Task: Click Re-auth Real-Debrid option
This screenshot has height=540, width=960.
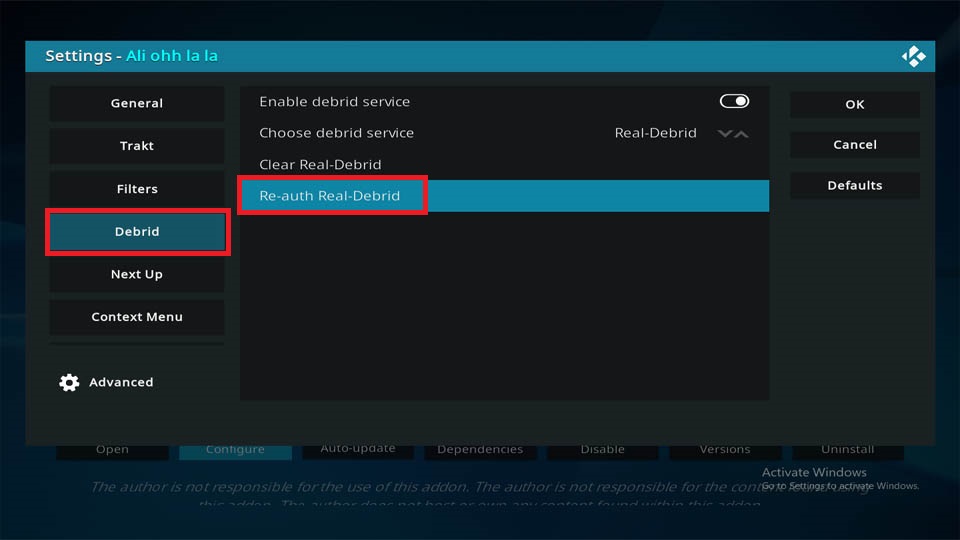Action: 504,196
